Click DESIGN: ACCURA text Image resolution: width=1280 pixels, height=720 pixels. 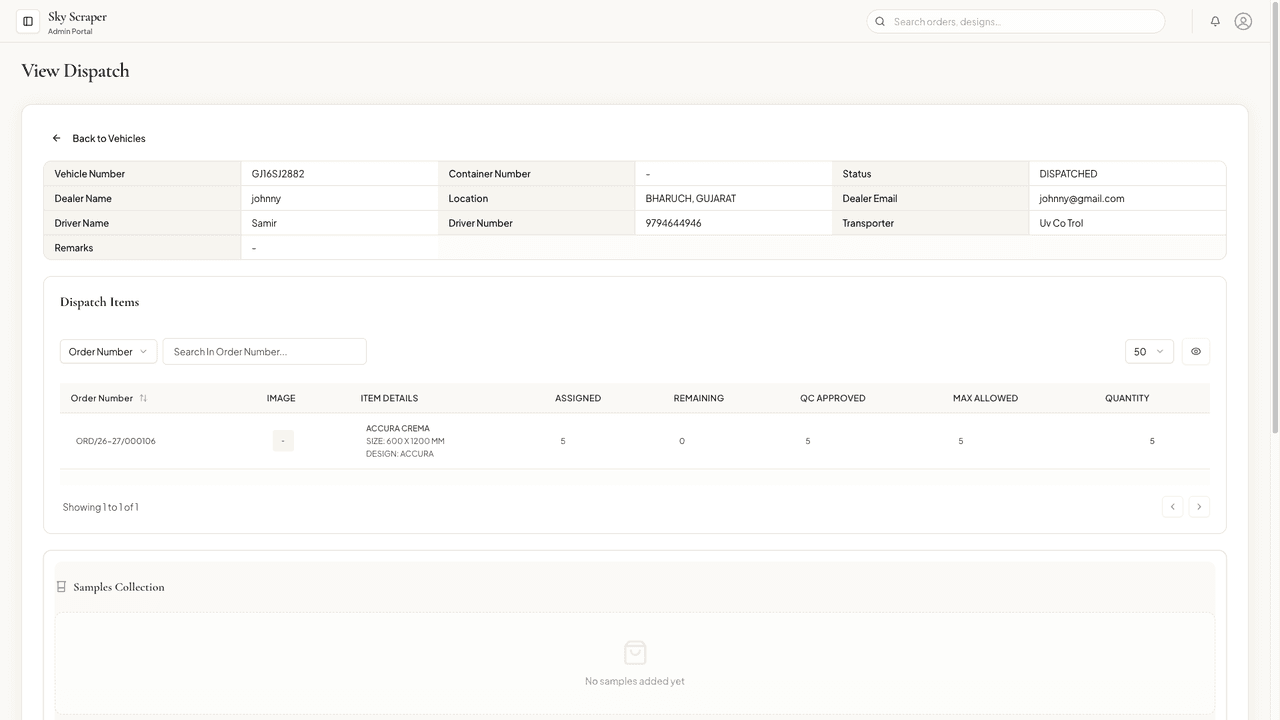[400, 454]
